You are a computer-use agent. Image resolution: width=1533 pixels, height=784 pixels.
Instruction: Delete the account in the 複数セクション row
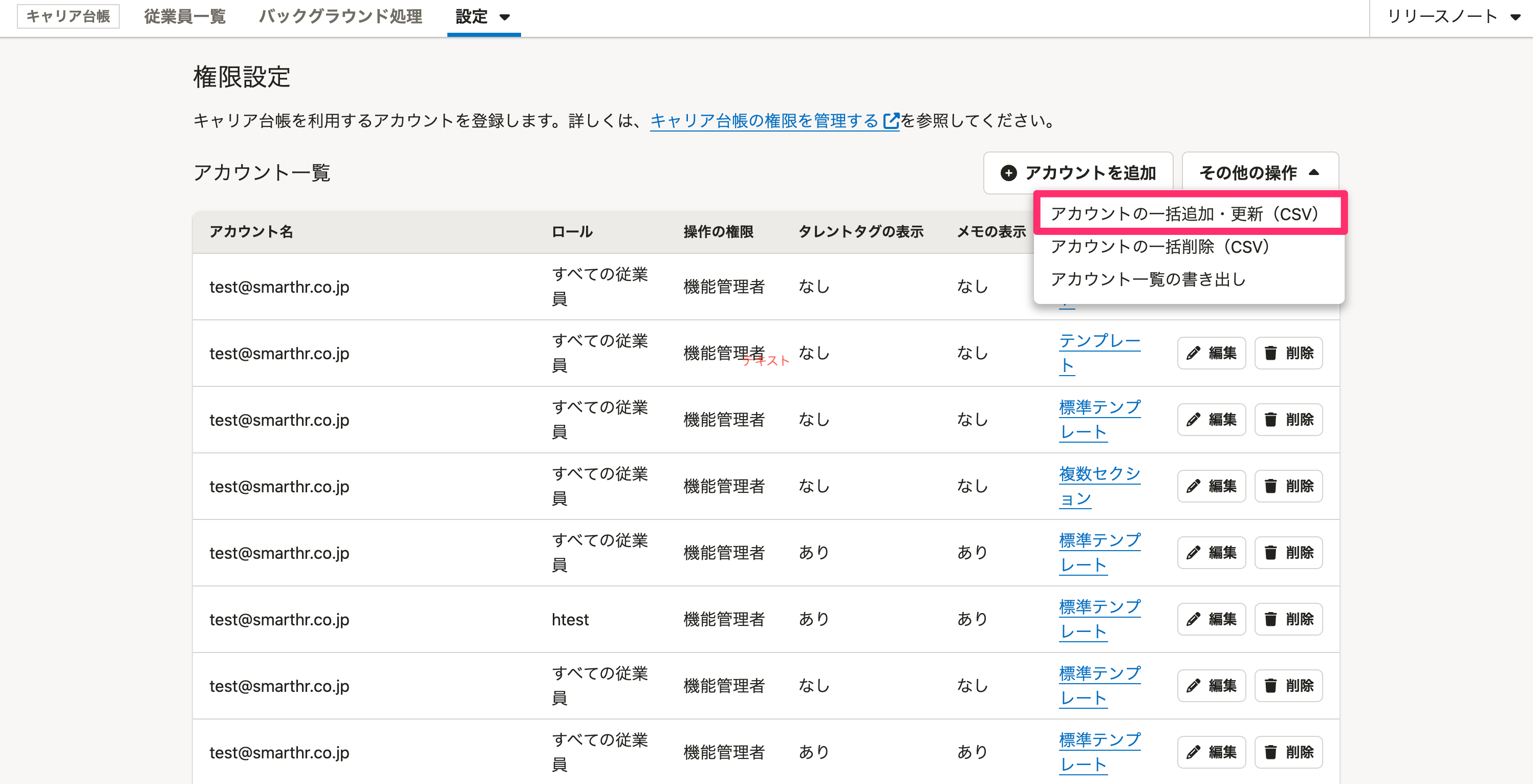pyautogui.click(x=1288, y=486)
